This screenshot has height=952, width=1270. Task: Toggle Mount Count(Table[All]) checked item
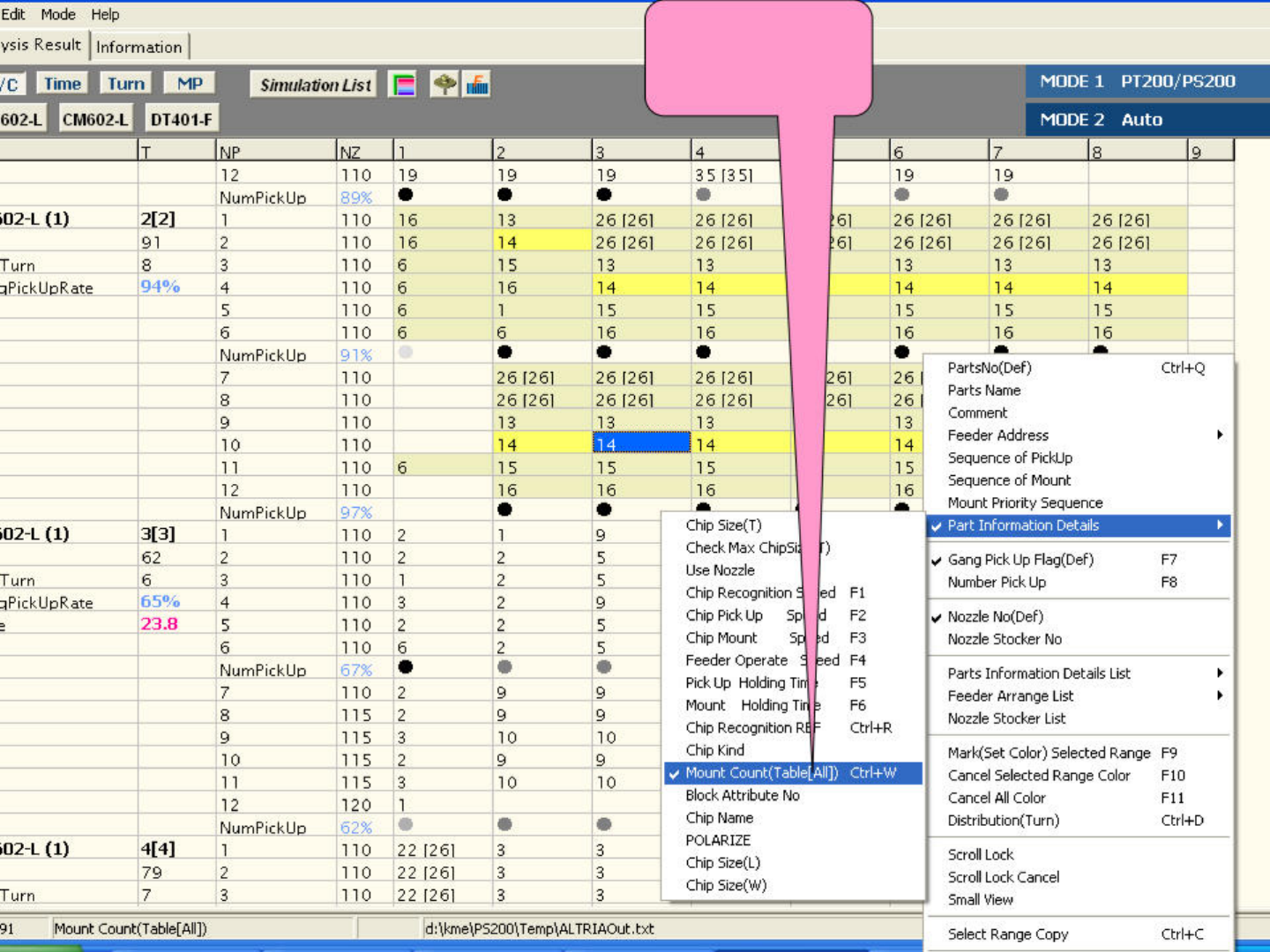[761, 773]
